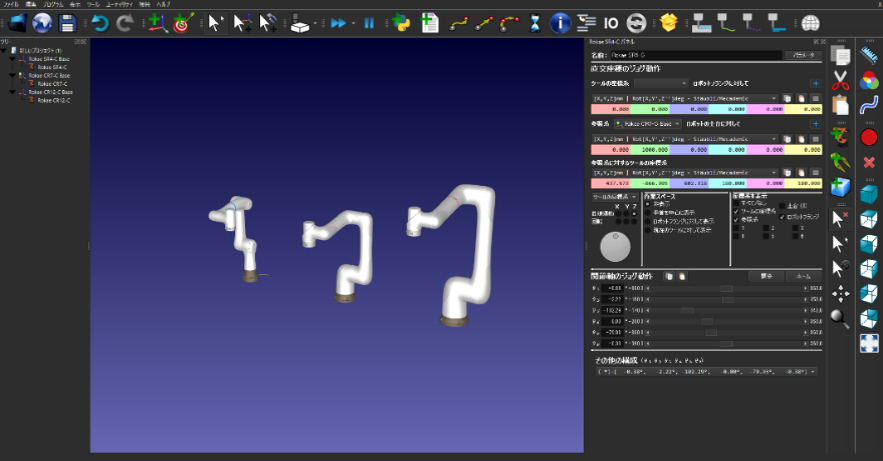Select ロボットフランジに対して表示 radio option

[x=647, y=219]
